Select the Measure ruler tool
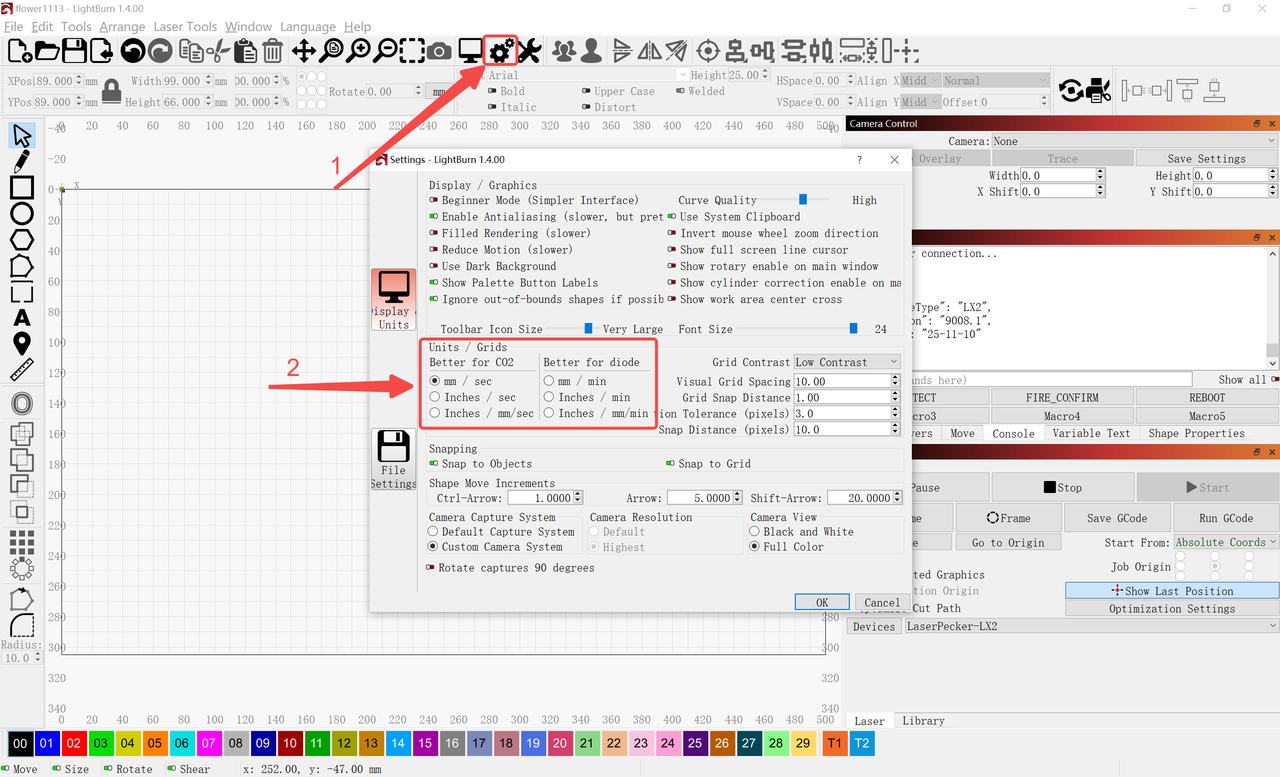1280x777 pixels. [x=21, y=370]
